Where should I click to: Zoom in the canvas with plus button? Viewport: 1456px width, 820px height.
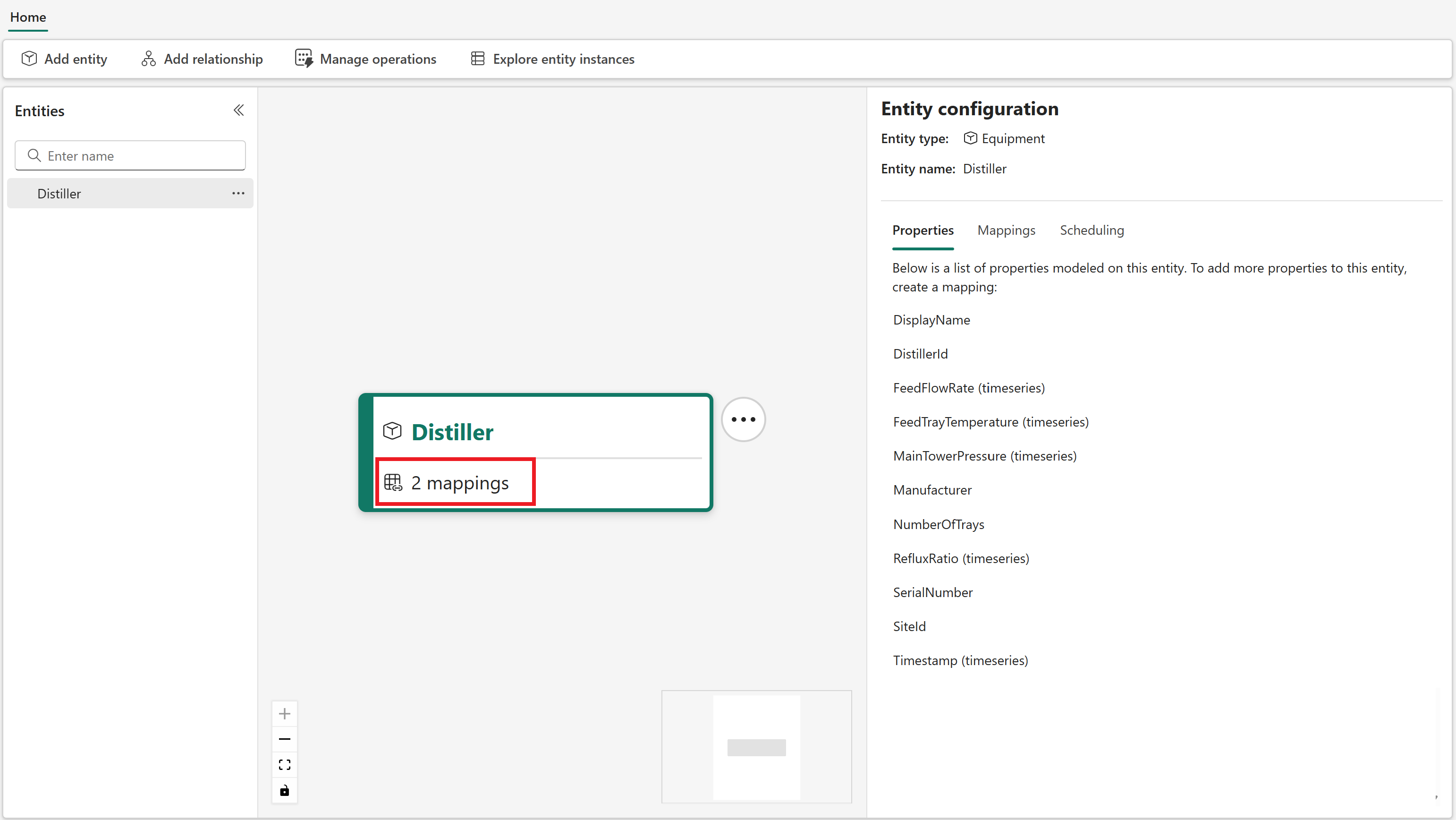pyautogui.click(x=284, y=714)
